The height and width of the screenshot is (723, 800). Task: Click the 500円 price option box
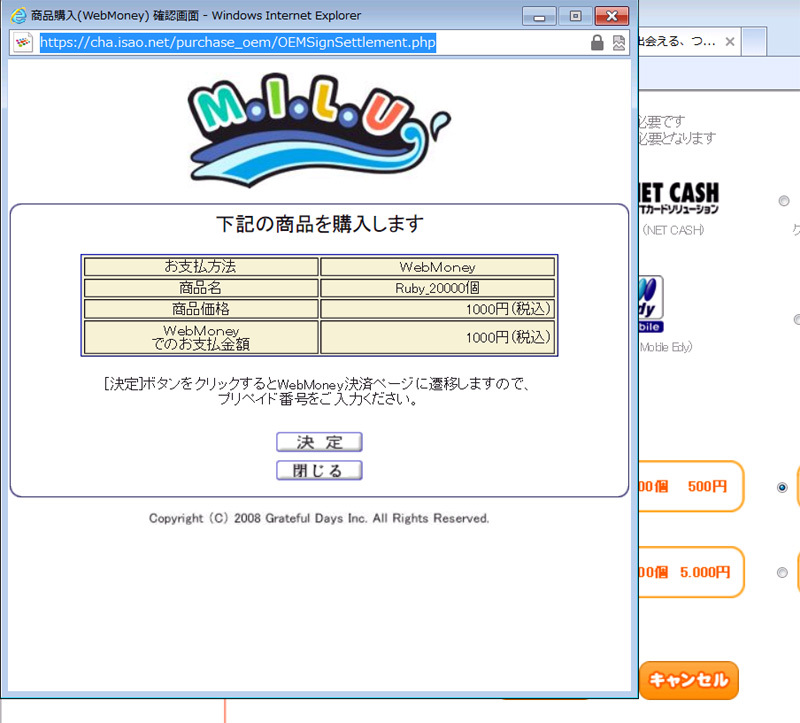click(690, 487)
